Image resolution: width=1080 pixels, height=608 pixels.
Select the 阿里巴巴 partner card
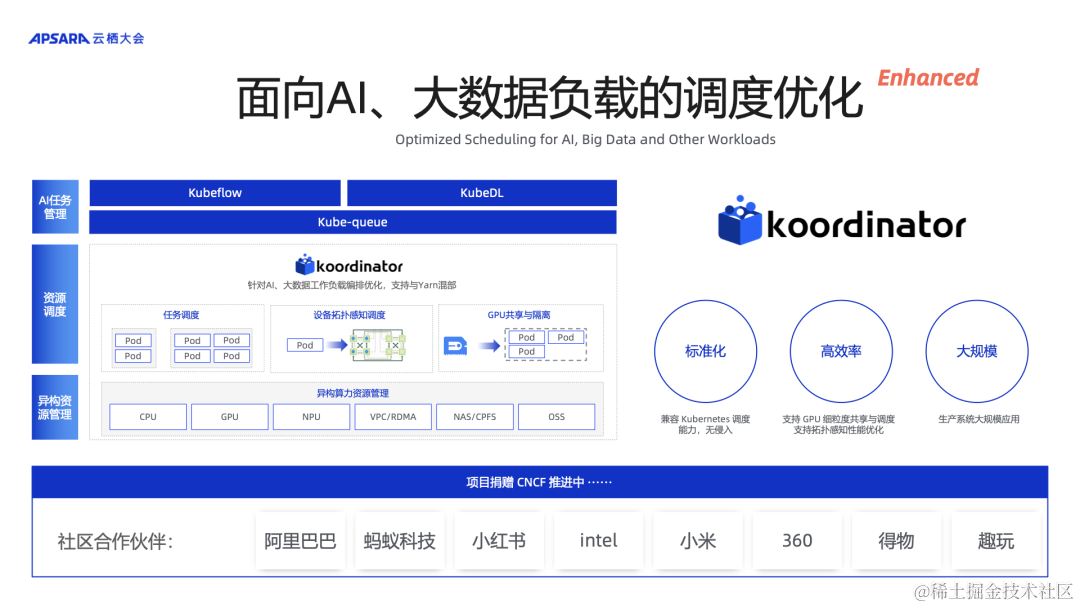300,541
